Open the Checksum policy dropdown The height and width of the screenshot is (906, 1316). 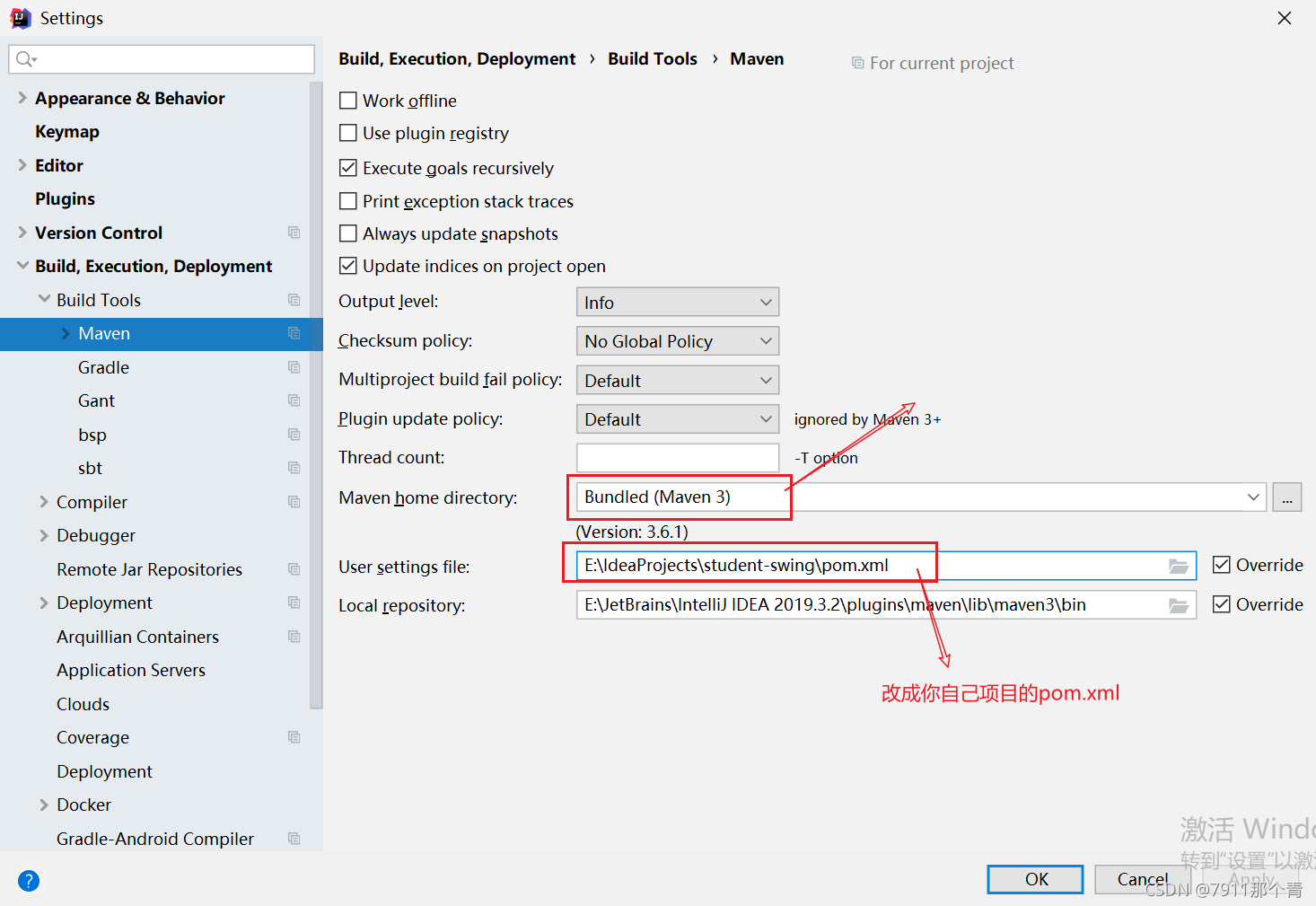coord(678,341)
